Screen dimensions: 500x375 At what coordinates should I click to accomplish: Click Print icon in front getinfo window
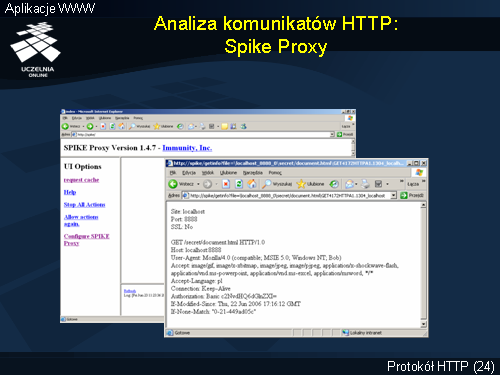[x=366, y=184]
